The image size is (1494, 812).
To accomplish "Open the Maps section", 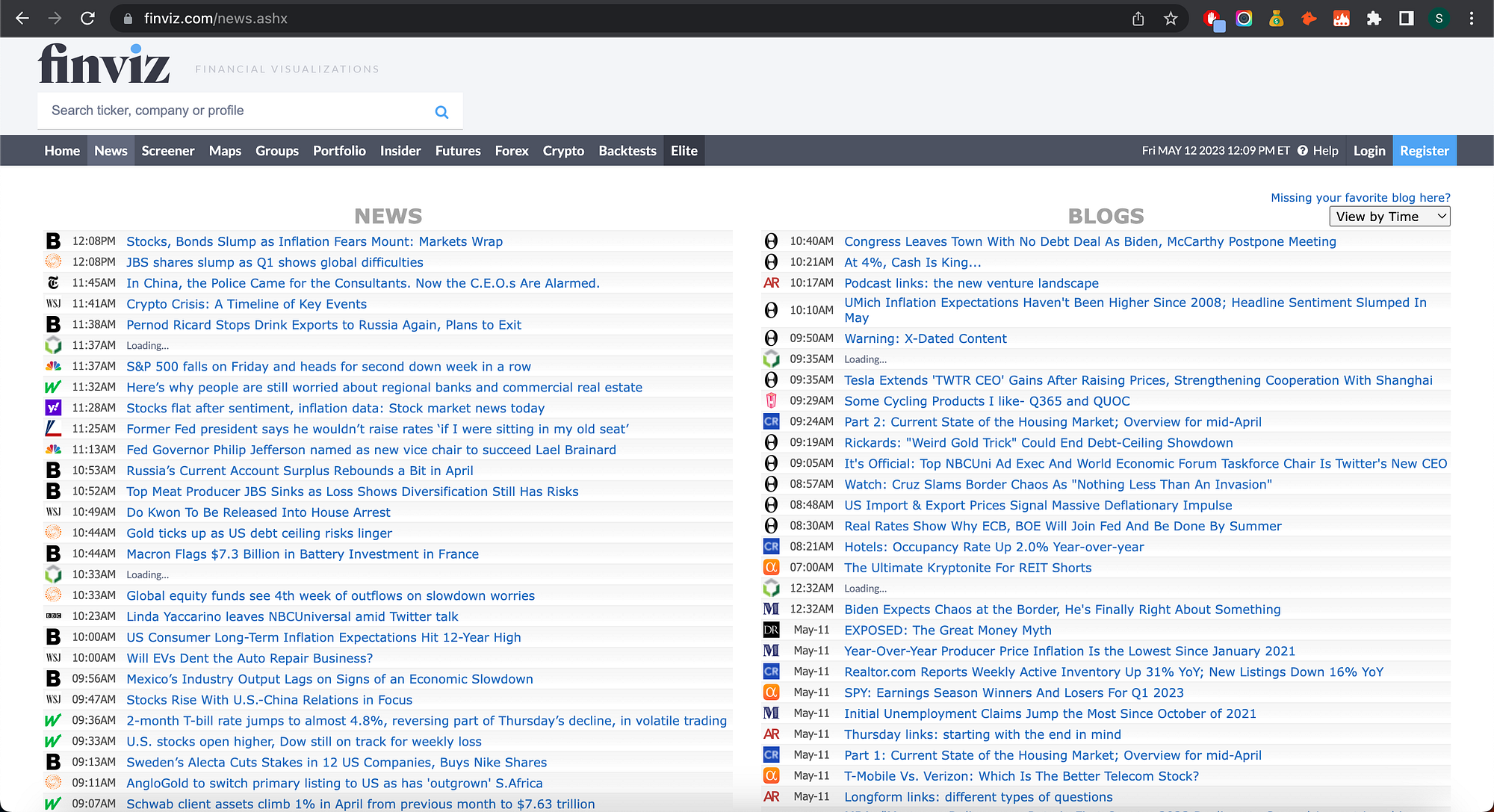I will click(225, 151).
